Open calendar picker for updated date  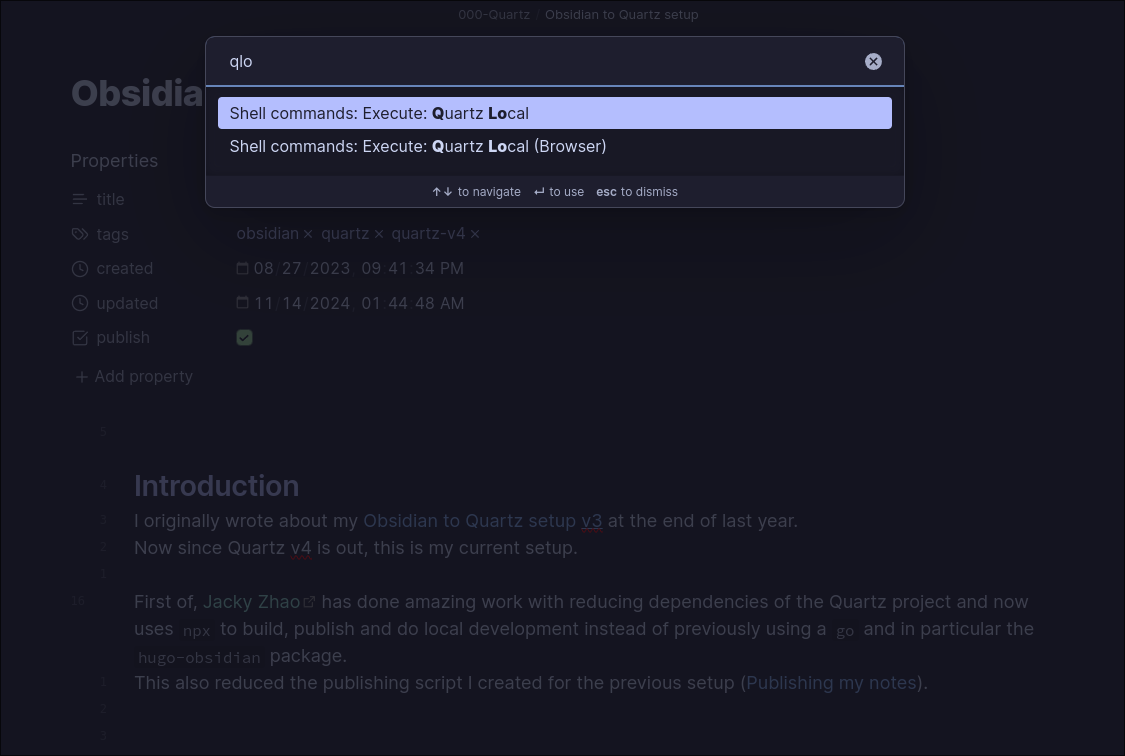coord(242,303)
